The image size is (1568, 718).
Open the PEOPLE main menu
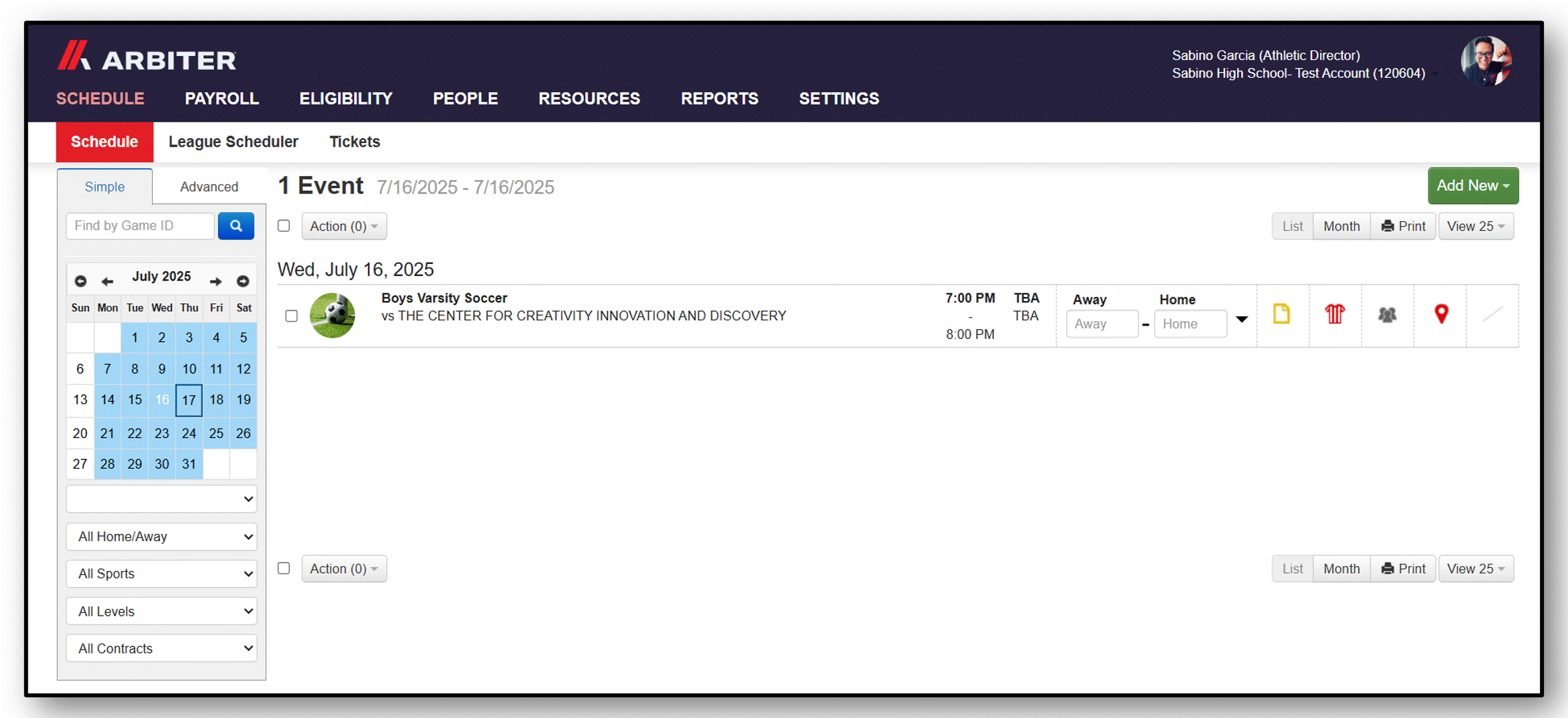point(465,98)
